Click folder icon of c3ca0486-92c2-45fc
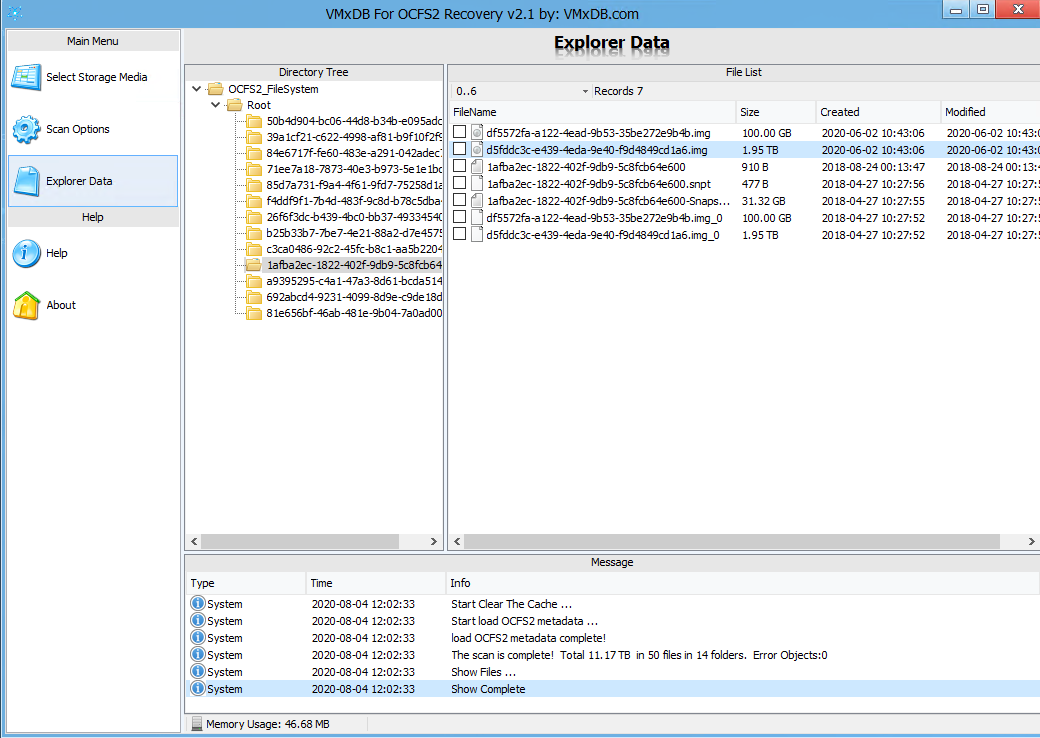 [x=254, y=249]
